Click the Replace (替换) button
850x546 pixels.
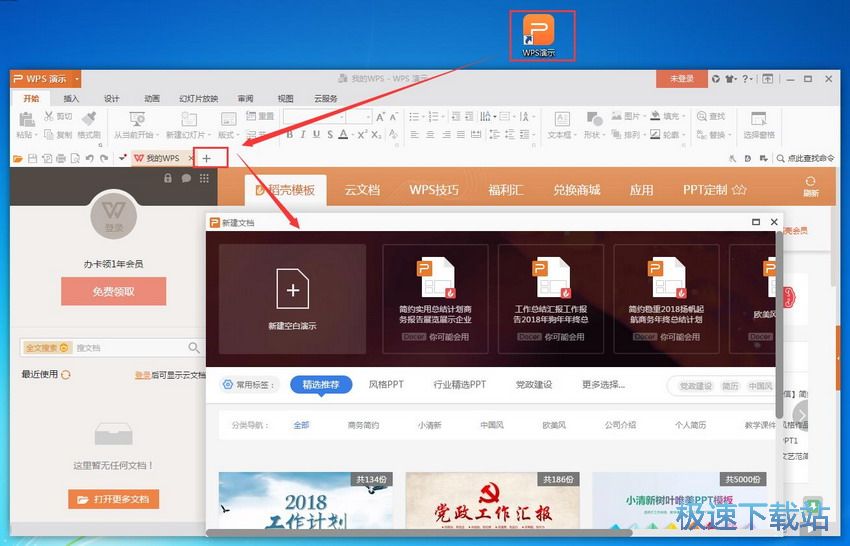[x=714, y=134]
